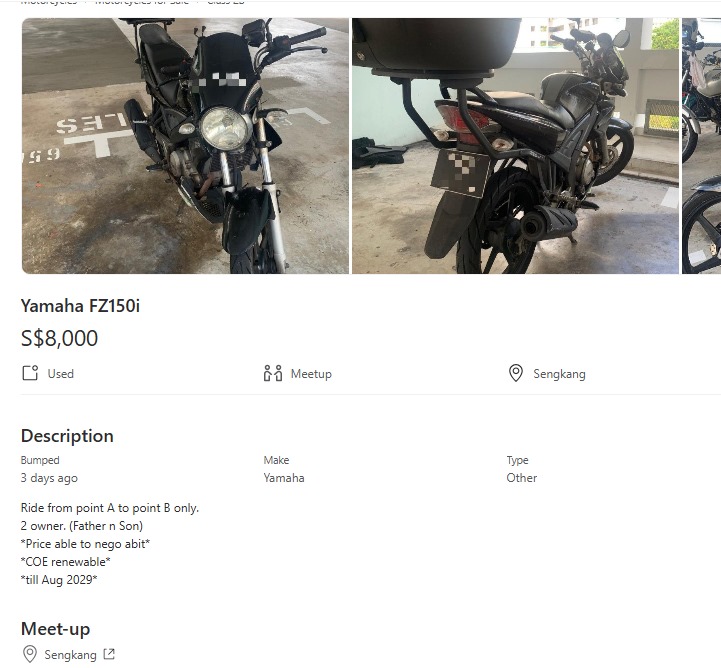
Task: Click the Meetup label text
Action: 311,374
